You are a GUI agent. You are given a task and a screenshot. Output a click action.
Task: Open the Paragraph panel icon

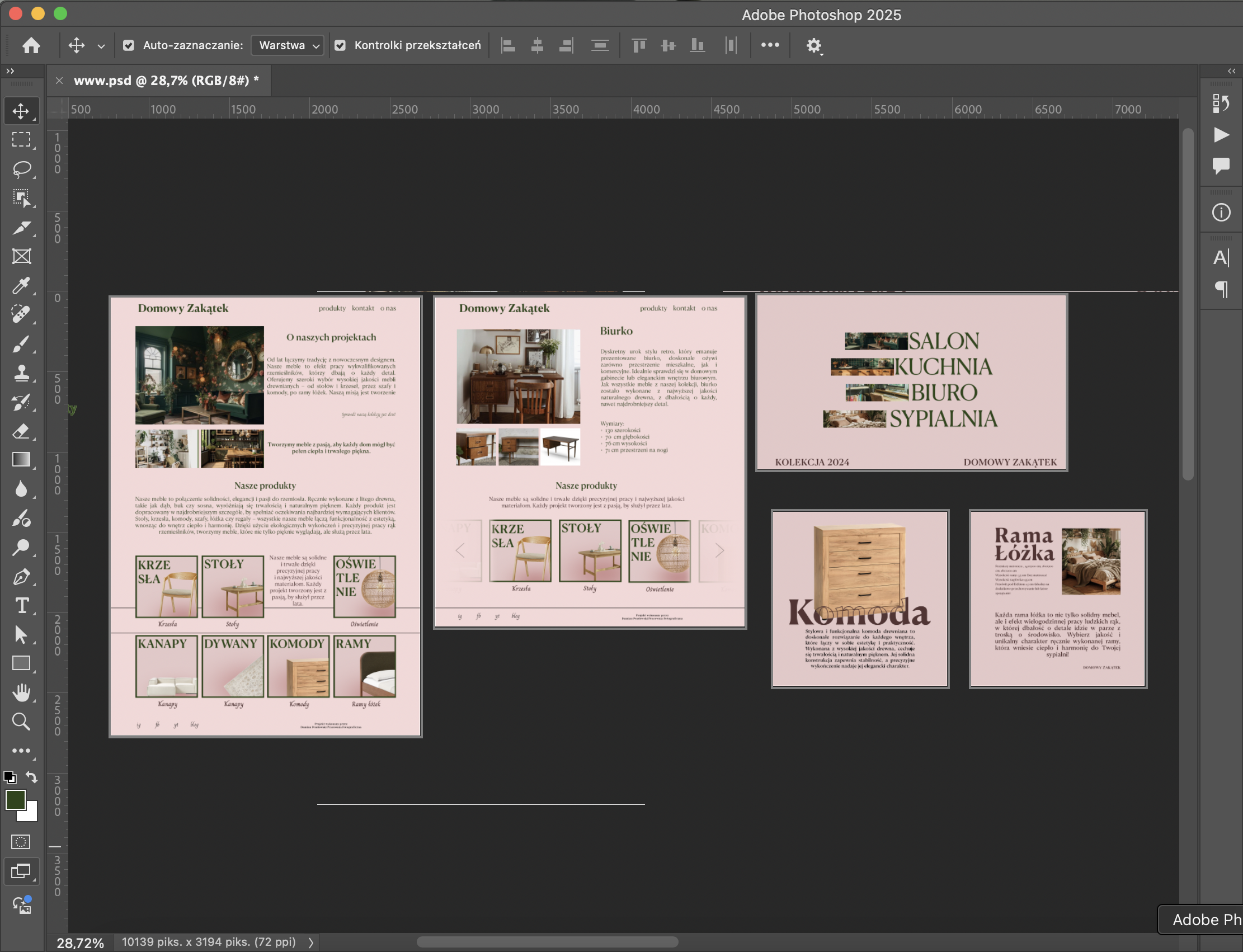click(x=1221, y=290)
